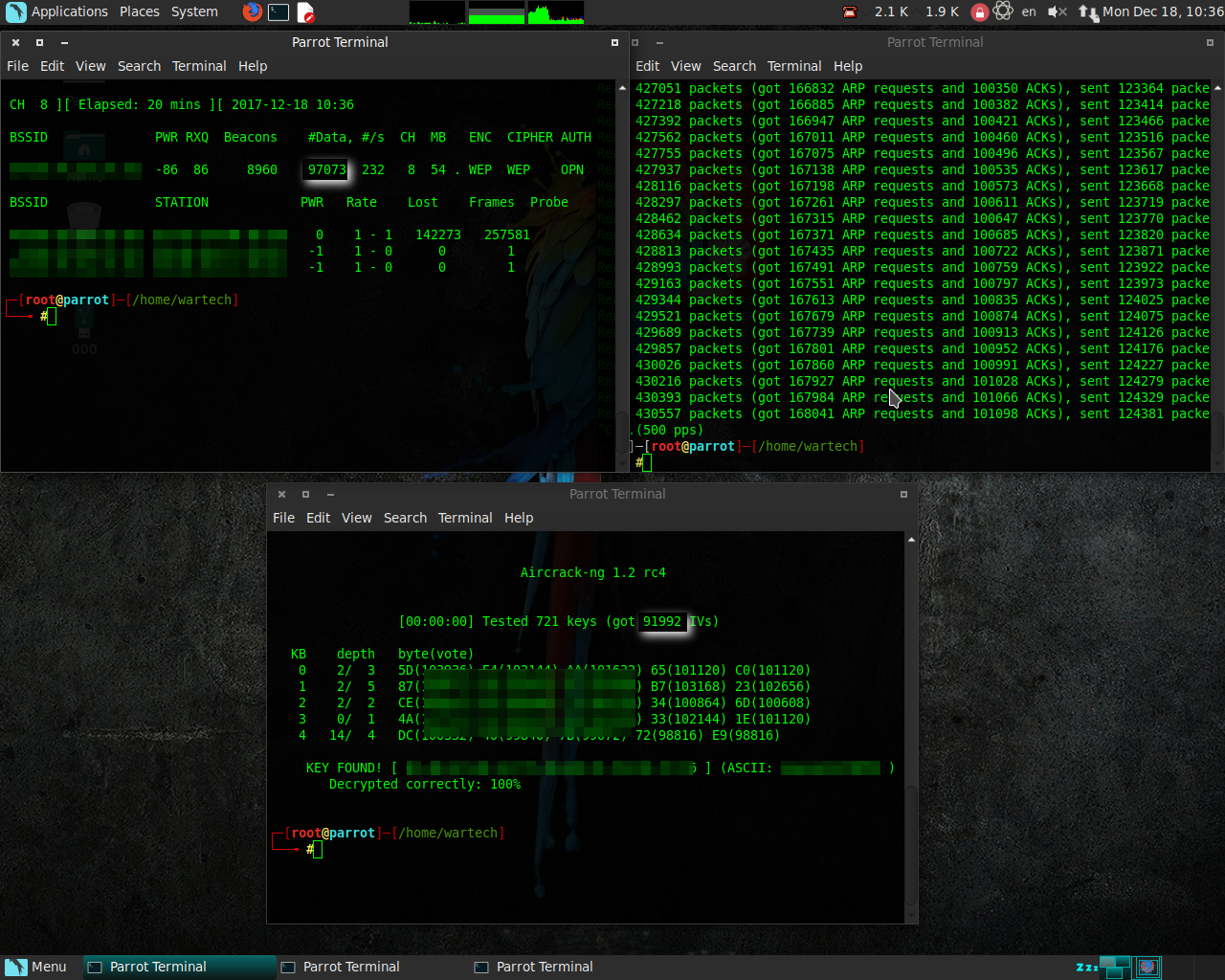Click the Parrot logo in top panel
The image size is (1225, 980).
[x=15, y=12]
